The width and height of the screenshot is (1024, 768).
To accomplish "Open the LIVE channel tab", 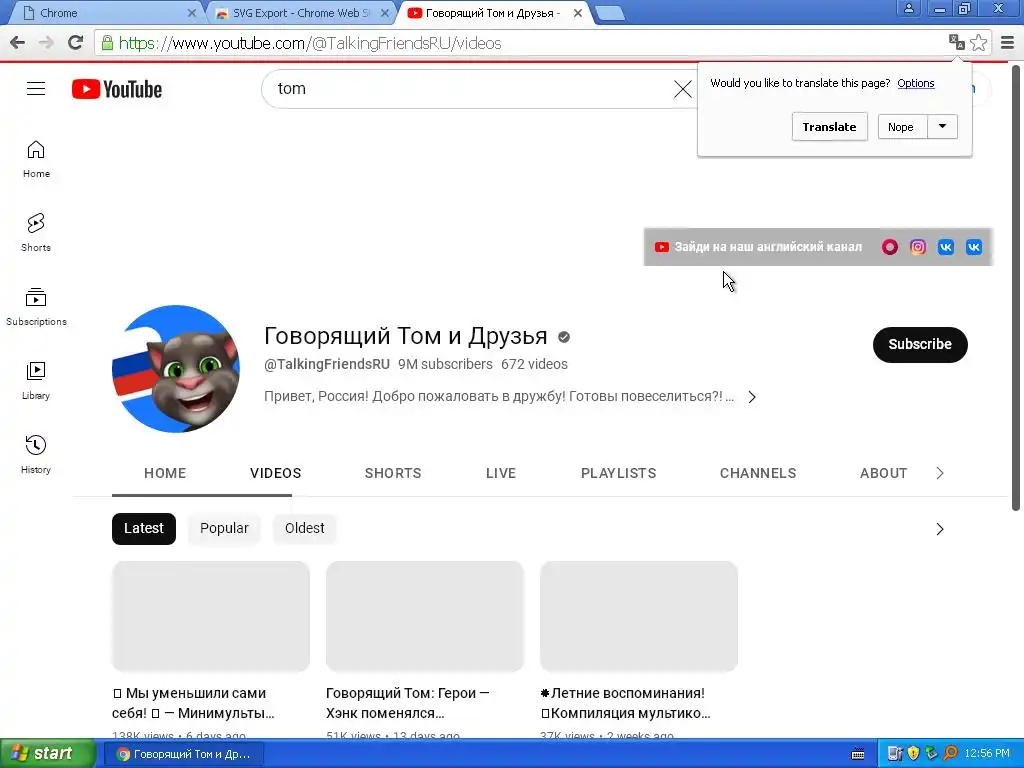I will click(x=501, y=473).
